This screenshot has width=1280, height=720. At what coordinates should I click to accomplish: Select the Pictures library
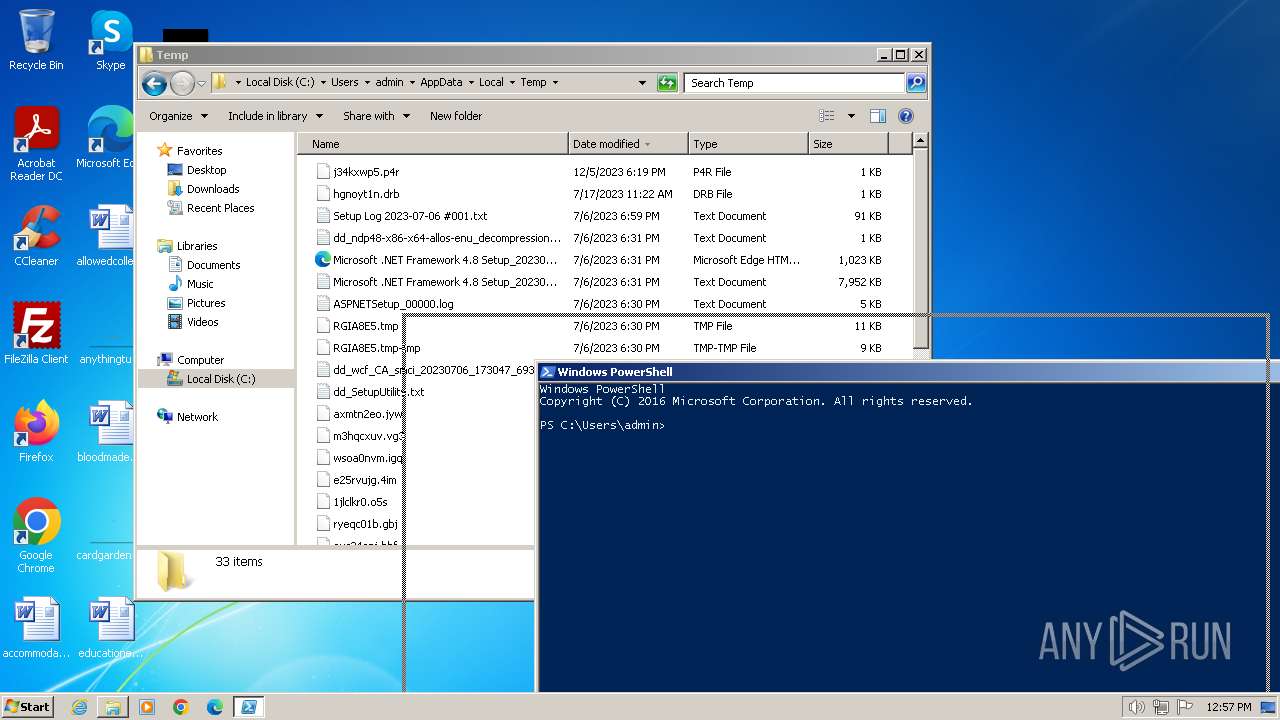click(206, 303)
